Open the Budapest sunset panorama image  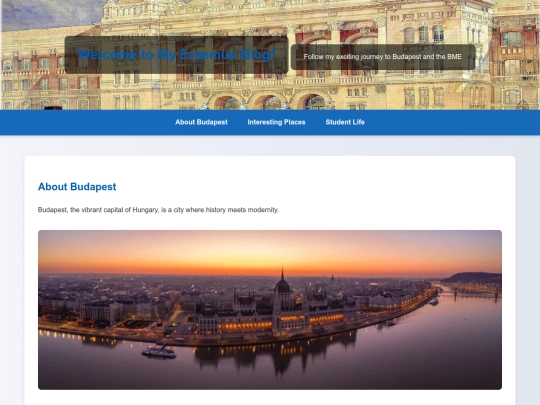point(270,310)
